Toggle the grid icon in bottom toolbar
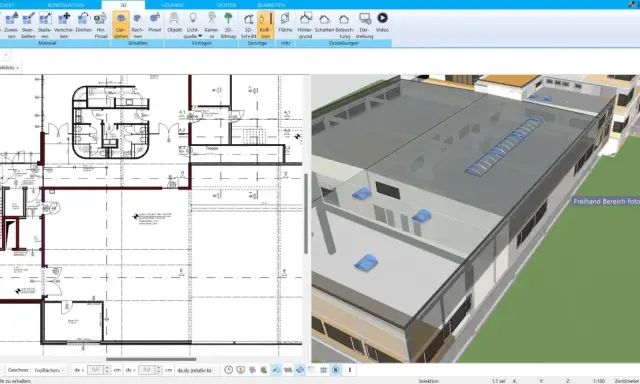The width and height of the screenshot is (640, 384). 324,370
